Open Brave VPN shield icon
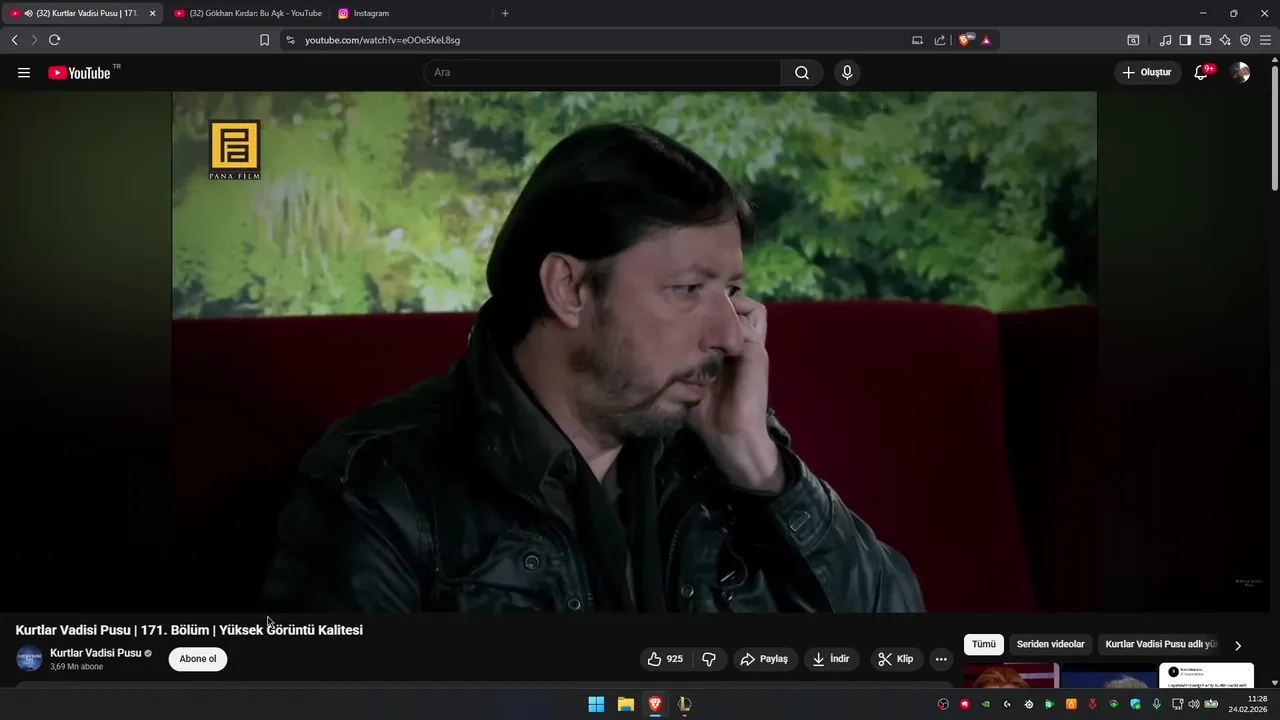This screenshot has height=720, width=1280. pos(1245,40)
